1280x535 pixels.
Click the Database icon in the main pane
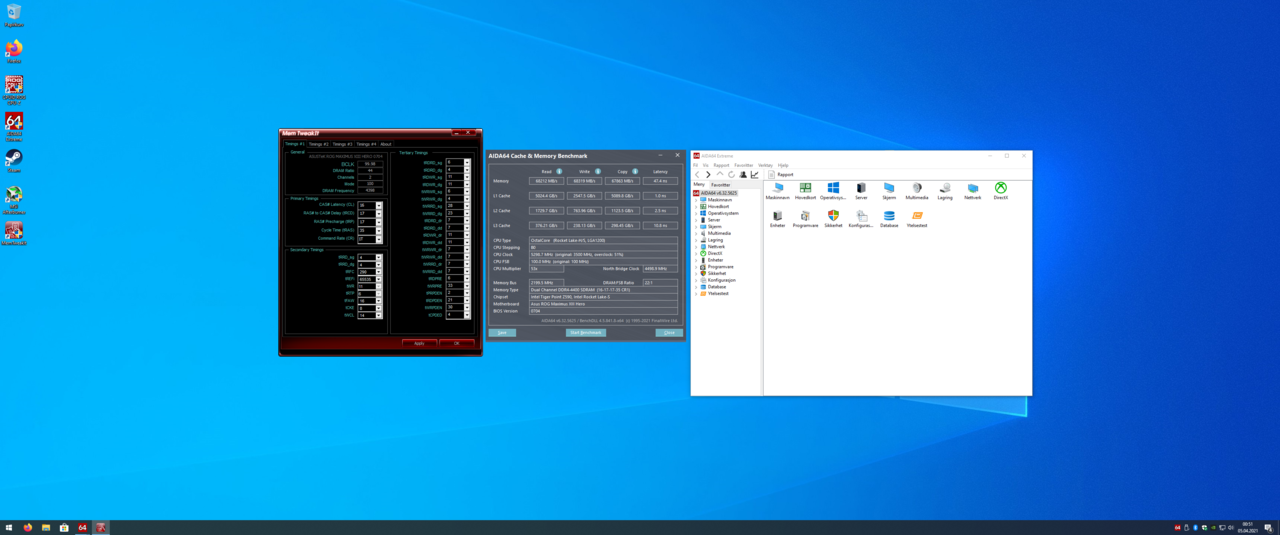pos(889,217)
